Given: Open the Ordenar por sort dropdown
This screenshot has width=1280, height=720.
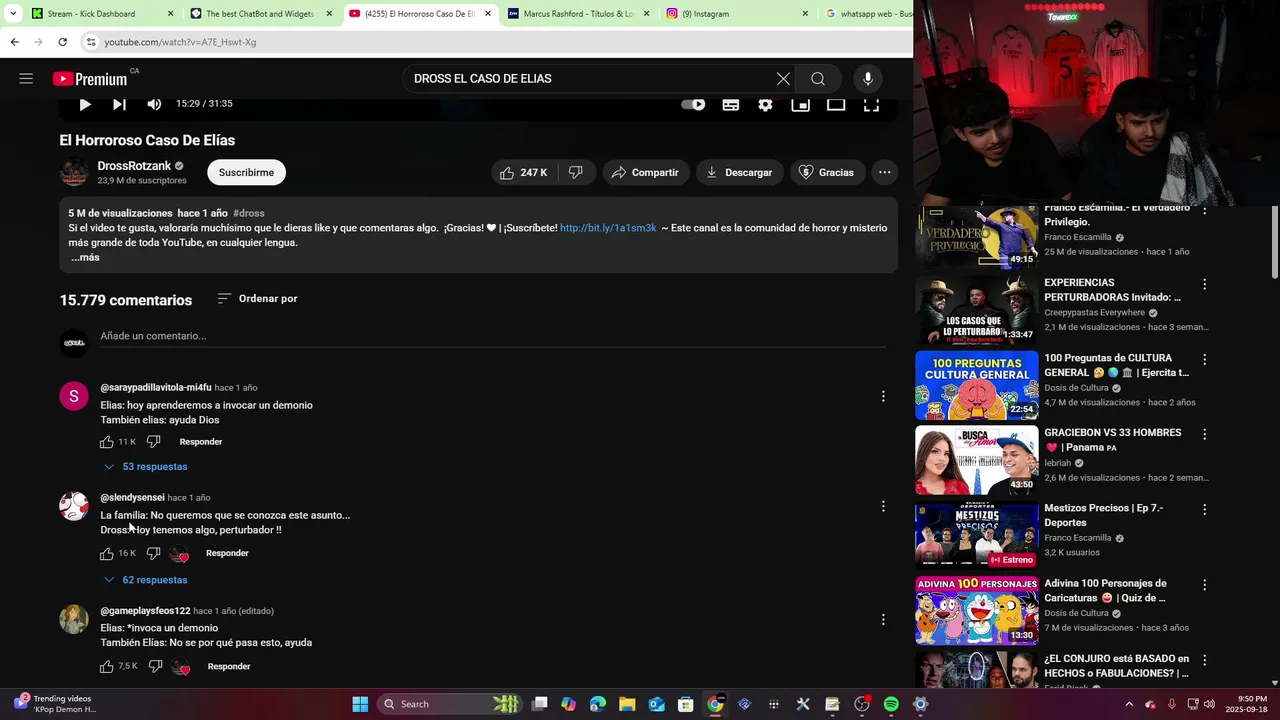Looking at the screenshot, I should tap(257, 299).
